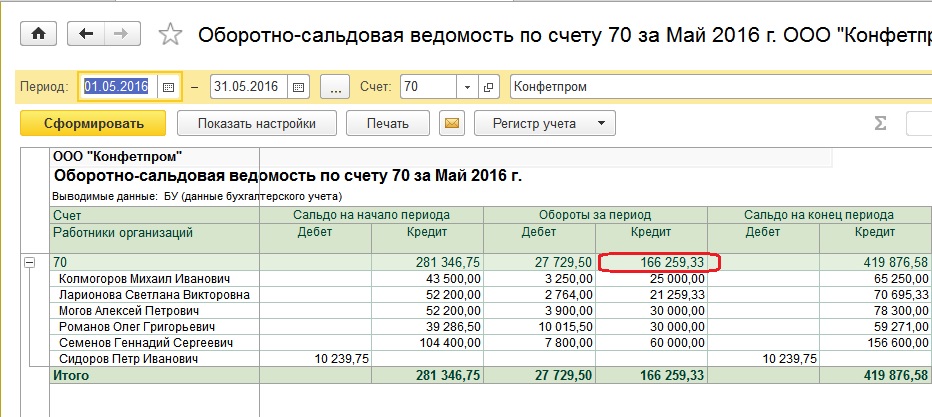Click Семенов credit turnover 60 000,00
The width and height of the screenshot is (932, 417).
point(651,343)
